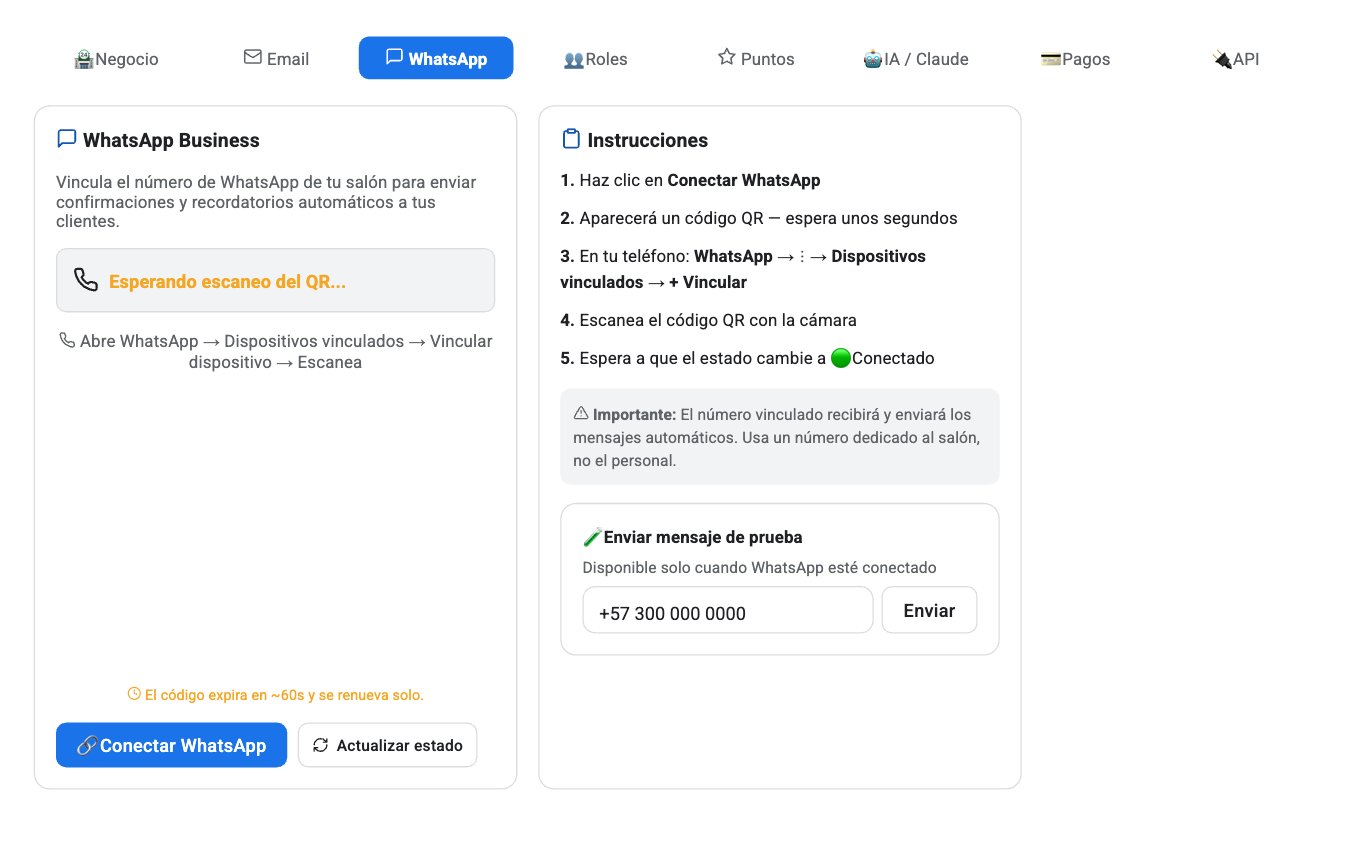Click the "Instrucciones" heading
This screenshot has width=1352, height=855.
point(647,140)
